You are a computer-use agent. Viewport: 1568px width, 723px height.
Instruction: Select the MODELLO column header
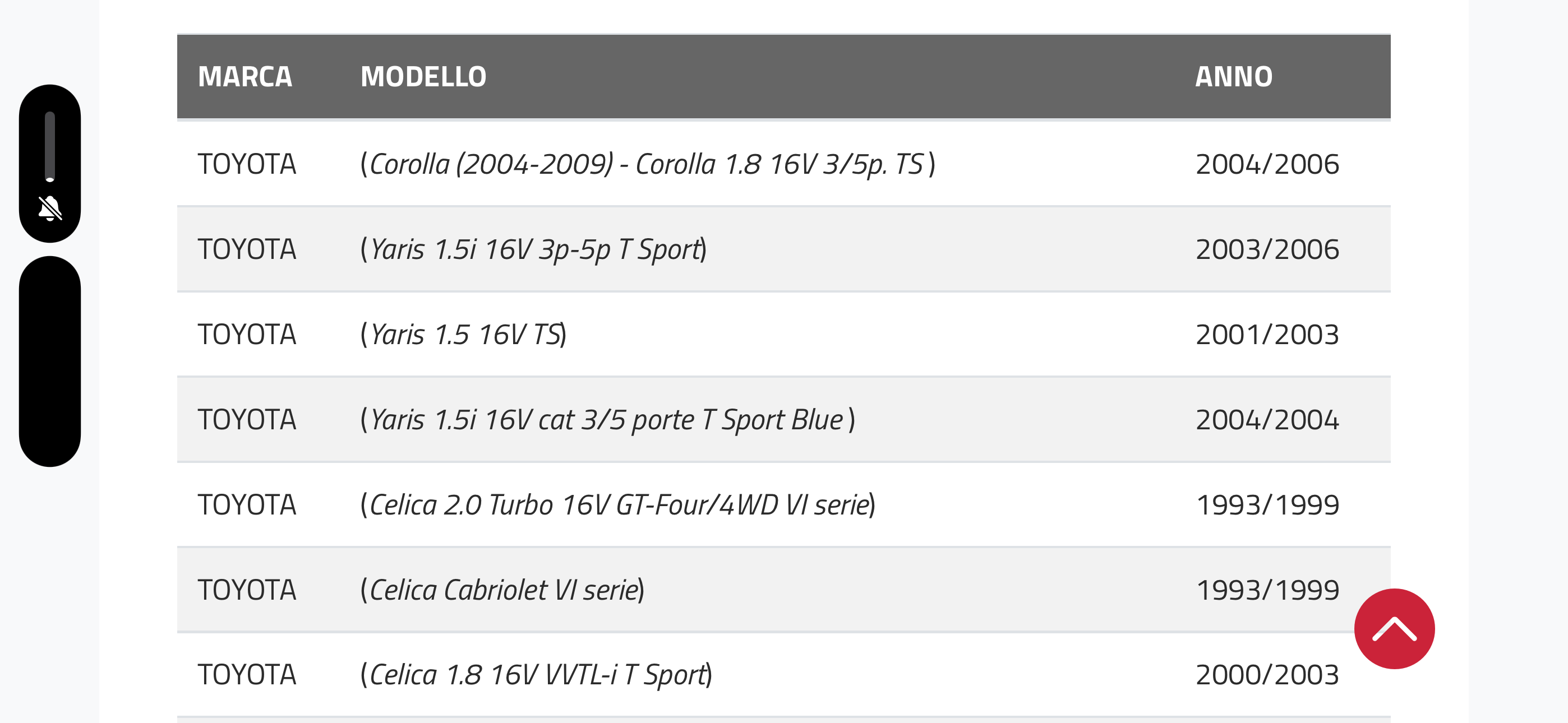[x=423, y=77]
